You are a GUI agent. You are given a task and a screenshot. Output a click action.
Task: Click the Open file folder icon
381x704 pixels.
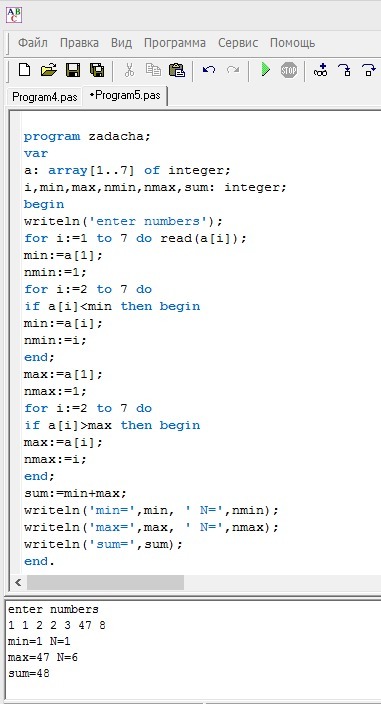tap(48, 70)
